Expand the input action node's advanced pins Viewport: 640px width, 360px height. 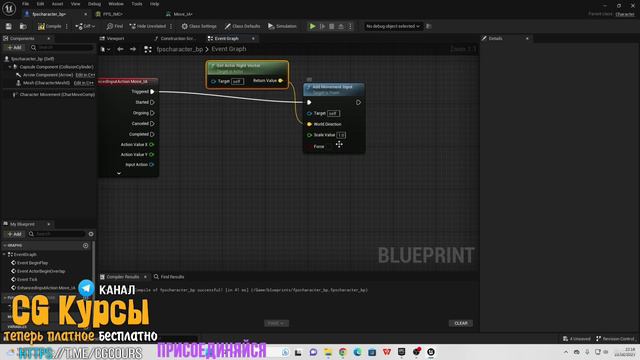click(x=119, y=173)
